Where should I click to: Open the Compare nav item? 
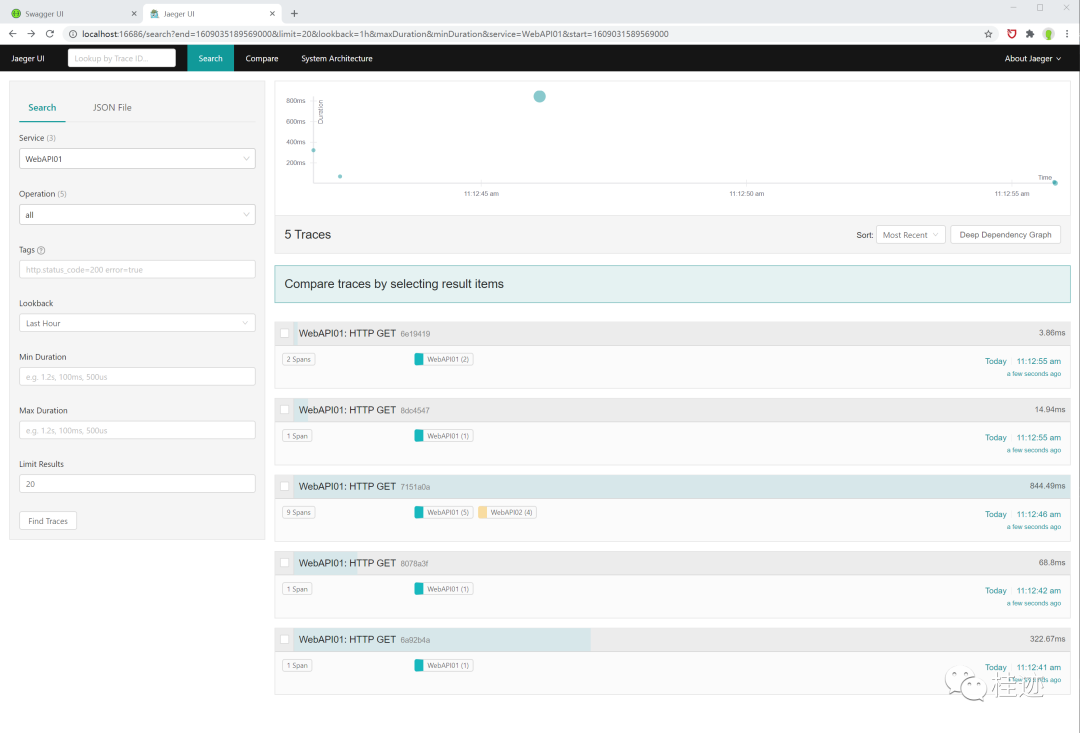(262, 59)
